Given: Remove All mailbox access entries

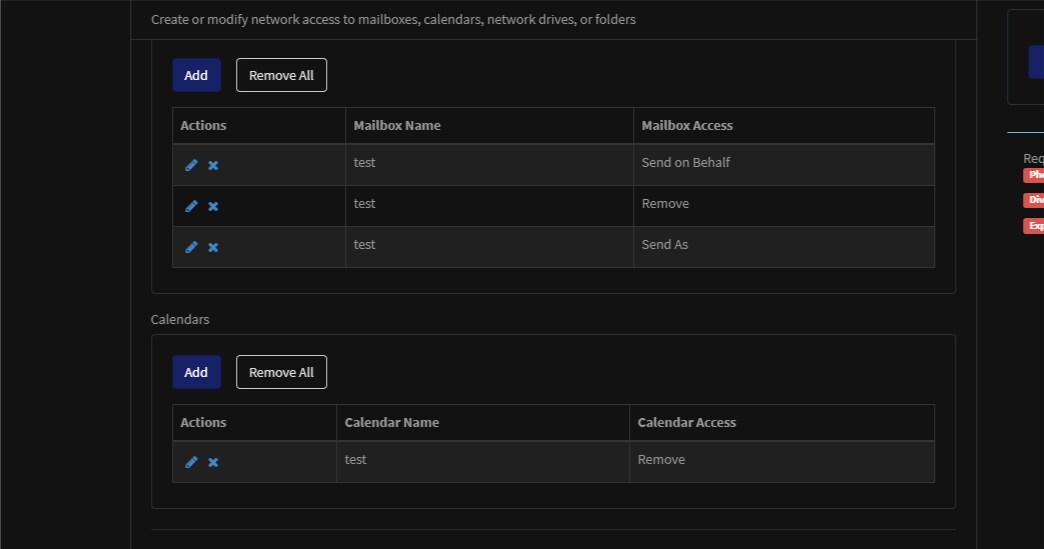Looking at the screenshot, I should [x=281, y=75].
